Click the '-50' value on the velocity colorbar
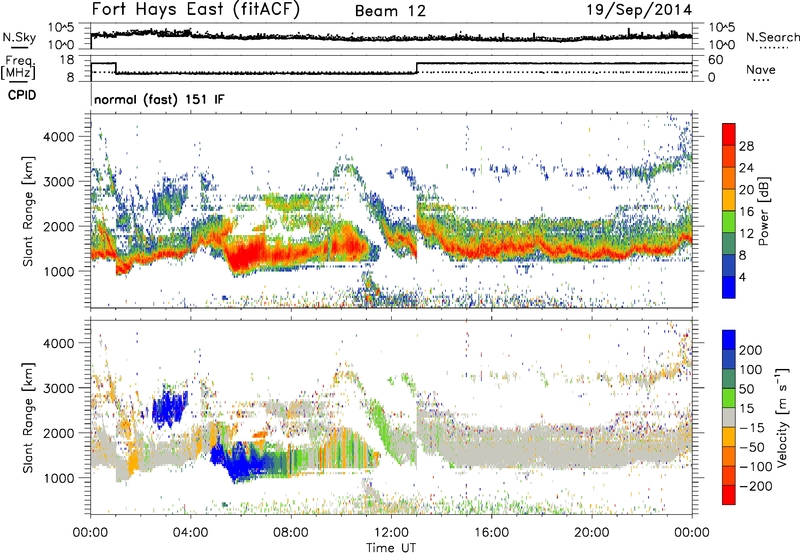This screenshot has width=800, height=554. (x=752, y=447)
